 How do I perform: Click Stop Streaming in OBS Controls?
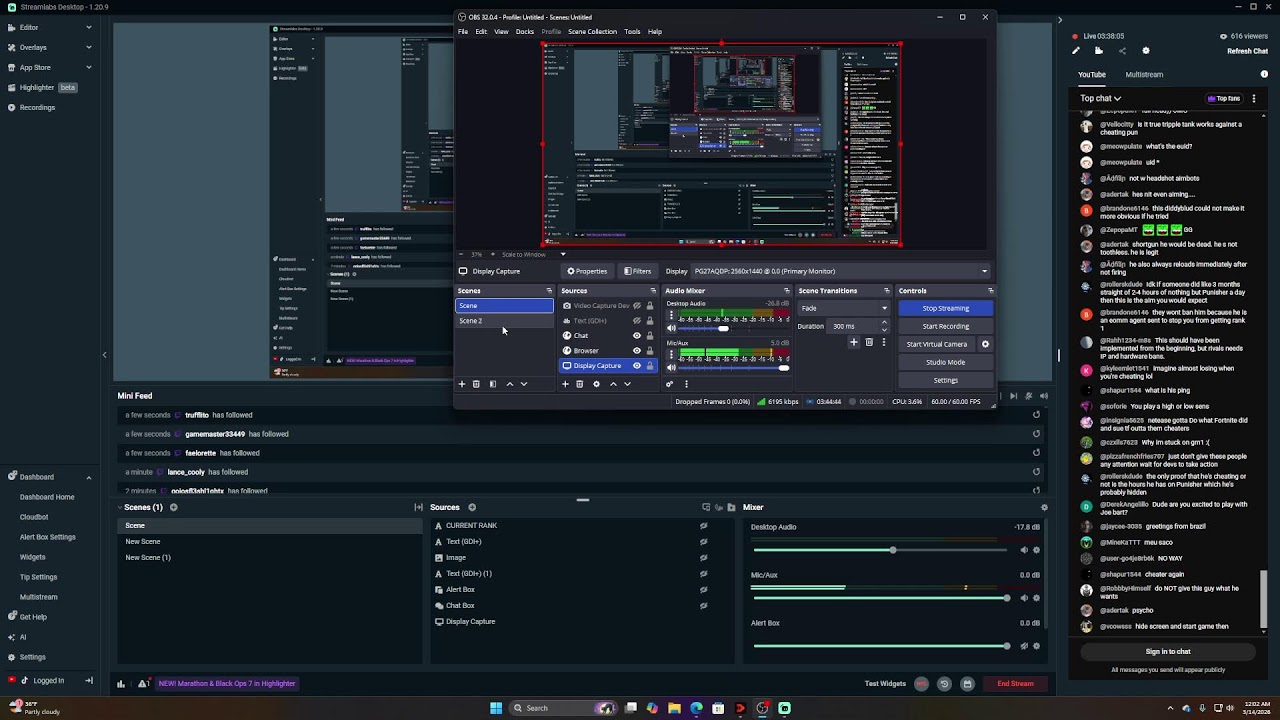click(x=945, y=308)
